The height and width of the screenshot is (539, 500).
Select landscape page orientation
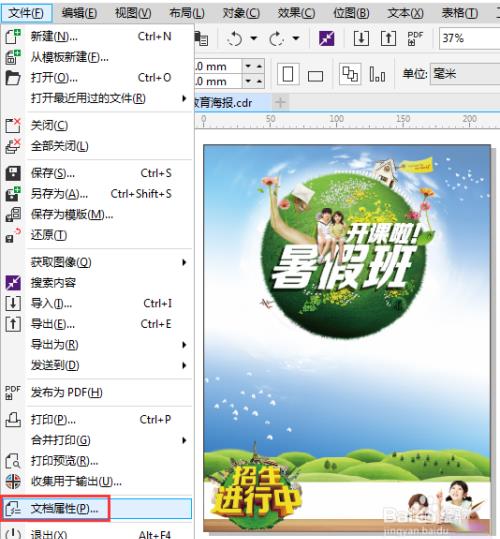(315, 75)
